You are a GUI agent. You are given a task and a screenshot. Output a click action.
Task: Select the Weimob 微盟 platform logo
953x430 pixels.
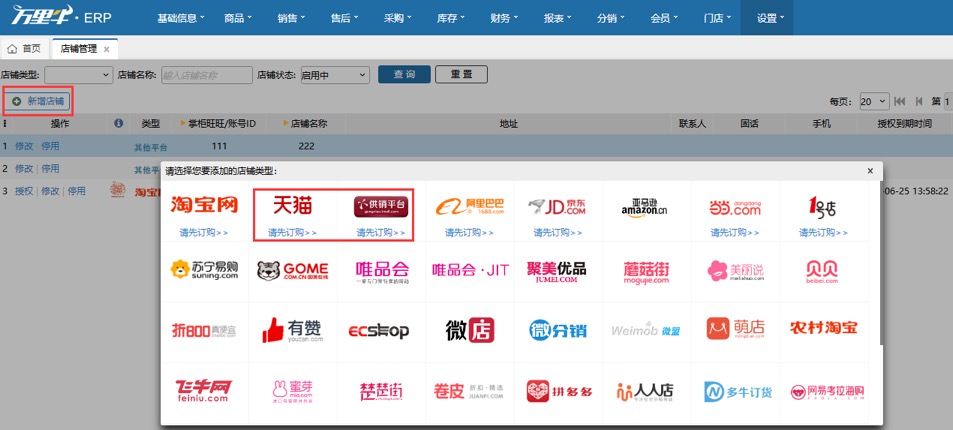tap(645, 330)
